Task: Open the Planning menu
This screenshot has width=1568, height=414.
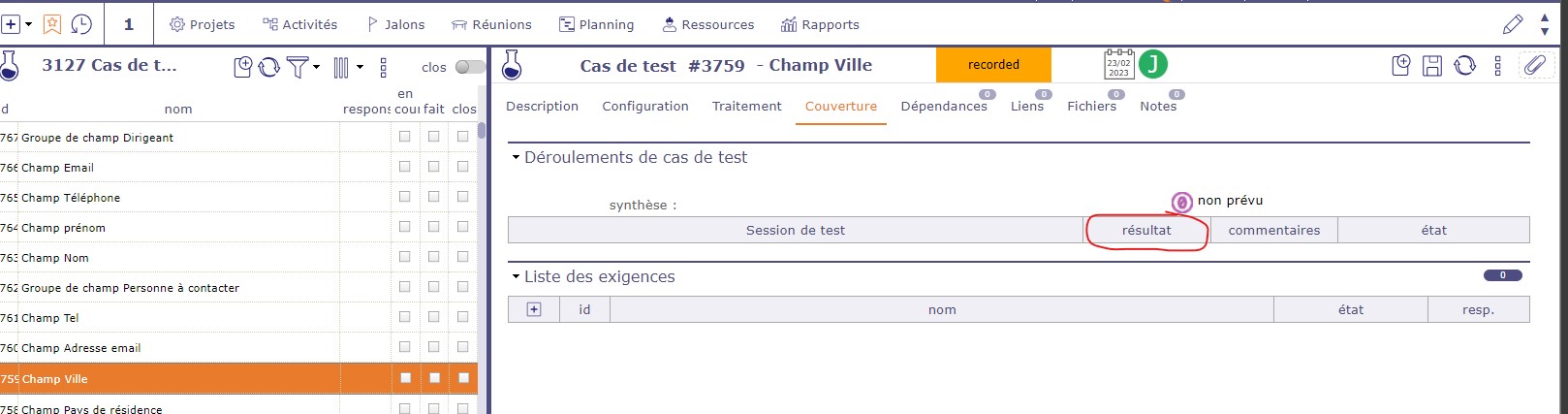Action: [x=596, y=24]
